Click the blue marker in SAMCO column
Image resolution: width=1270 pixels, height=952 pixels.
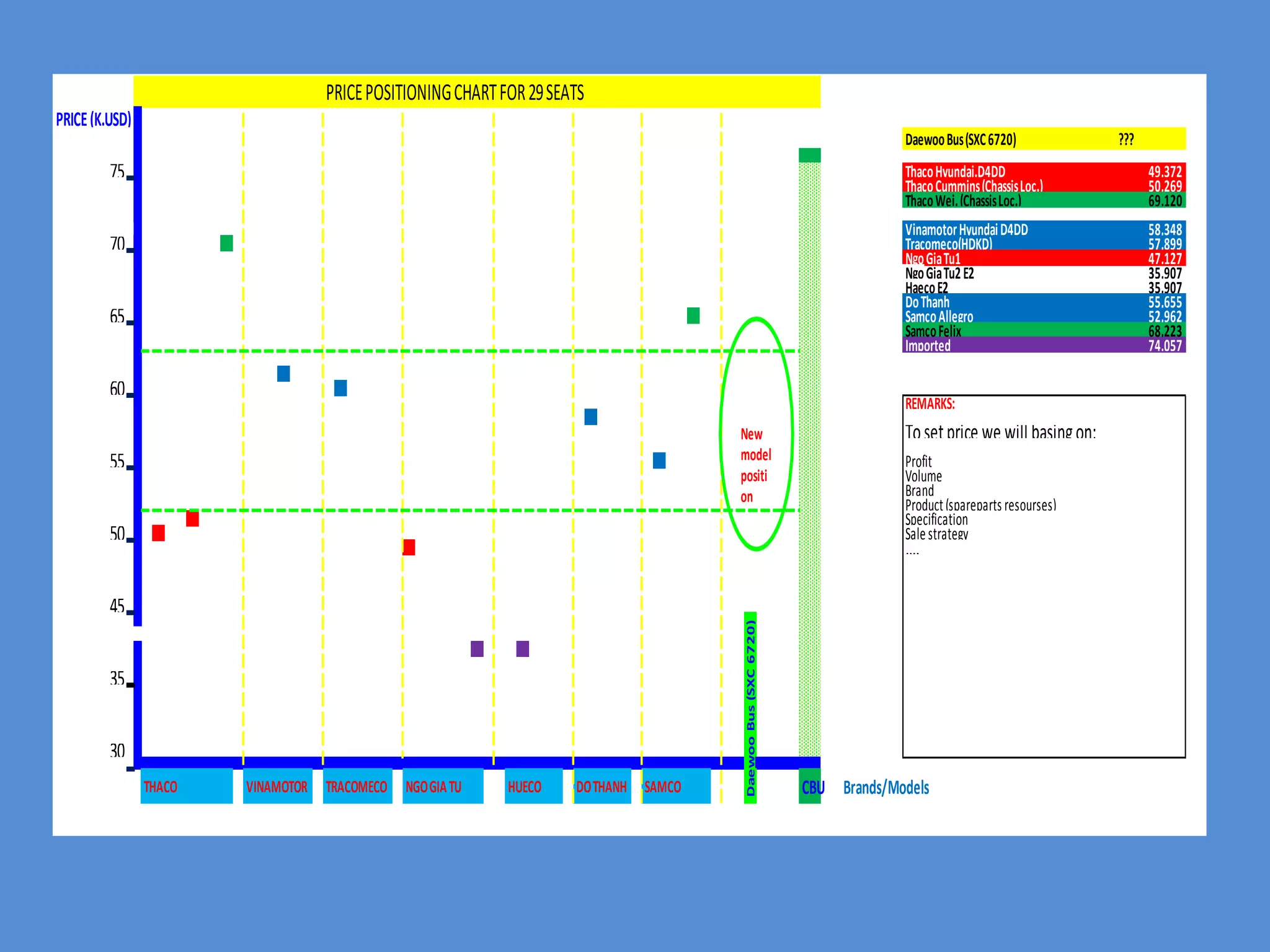659,461
